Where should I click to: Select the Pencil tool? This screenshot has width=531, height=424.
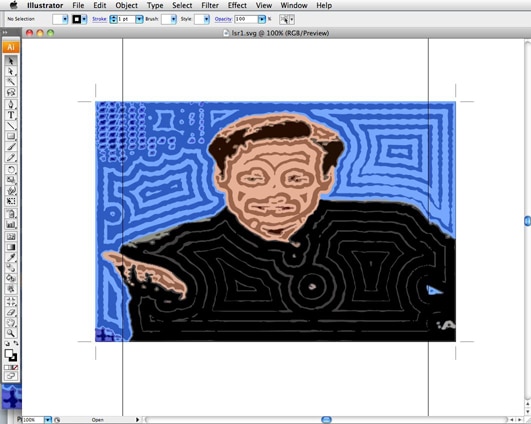[11, 157]
